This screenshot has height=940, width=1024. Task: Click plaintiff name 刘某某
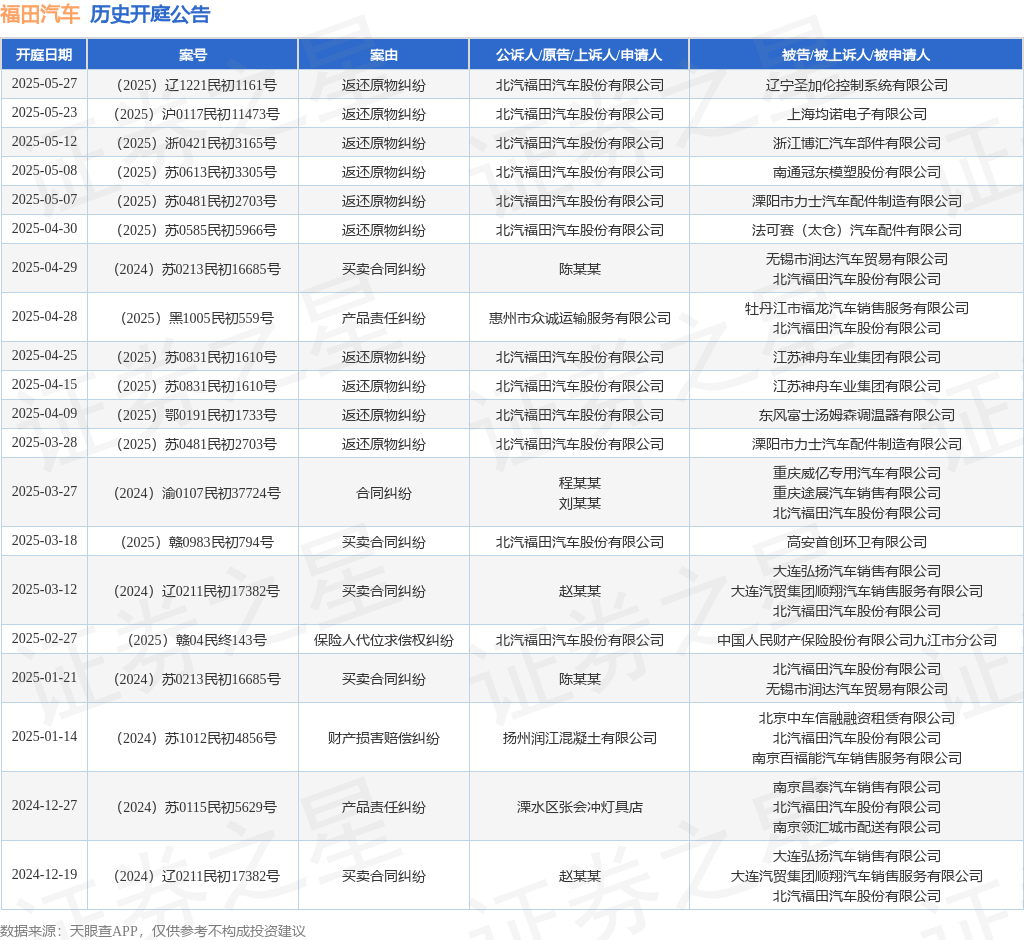579,504
